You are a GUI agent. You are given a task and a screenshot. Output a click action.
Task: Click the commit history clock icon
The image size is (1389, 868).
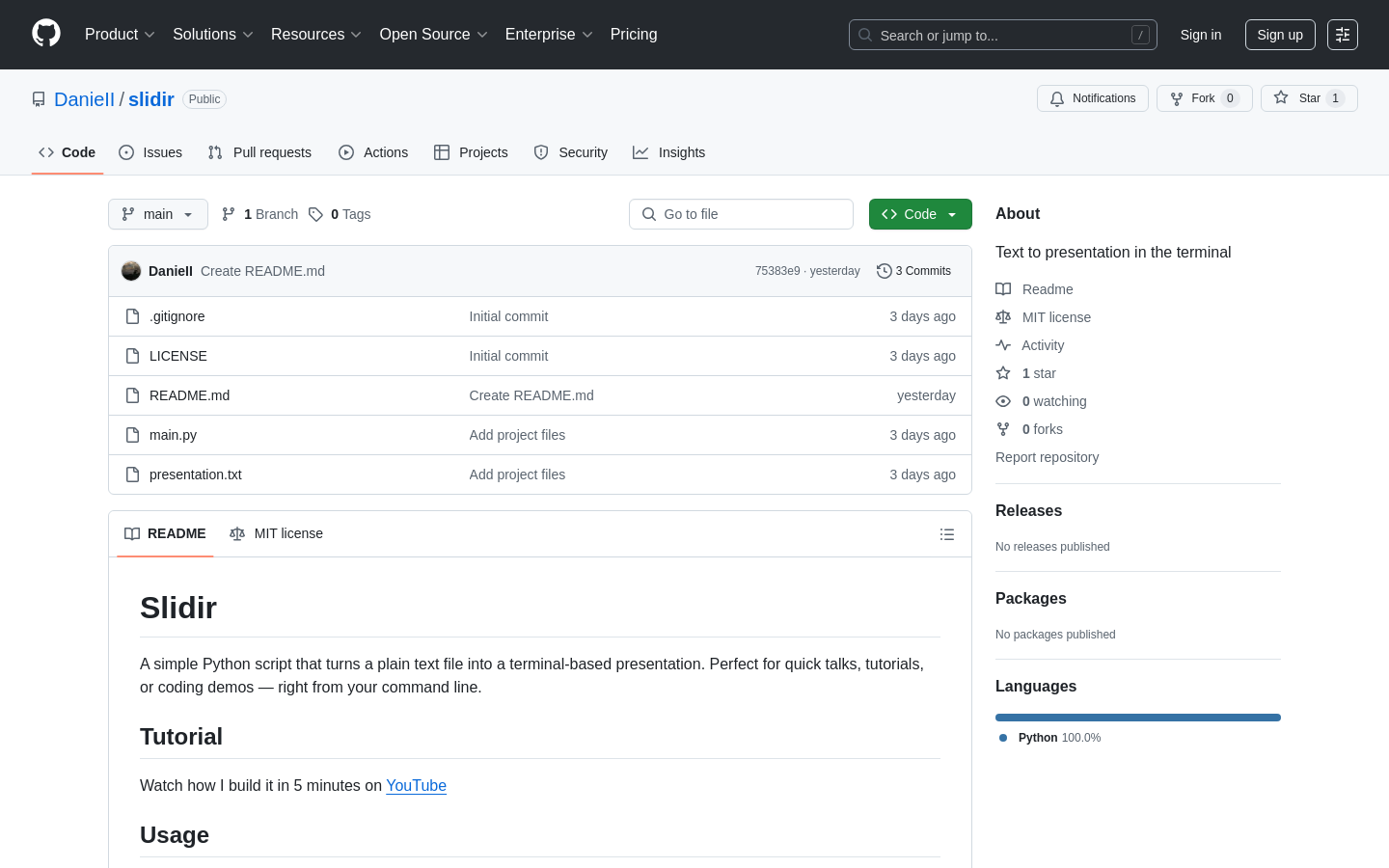coord(884,271)
